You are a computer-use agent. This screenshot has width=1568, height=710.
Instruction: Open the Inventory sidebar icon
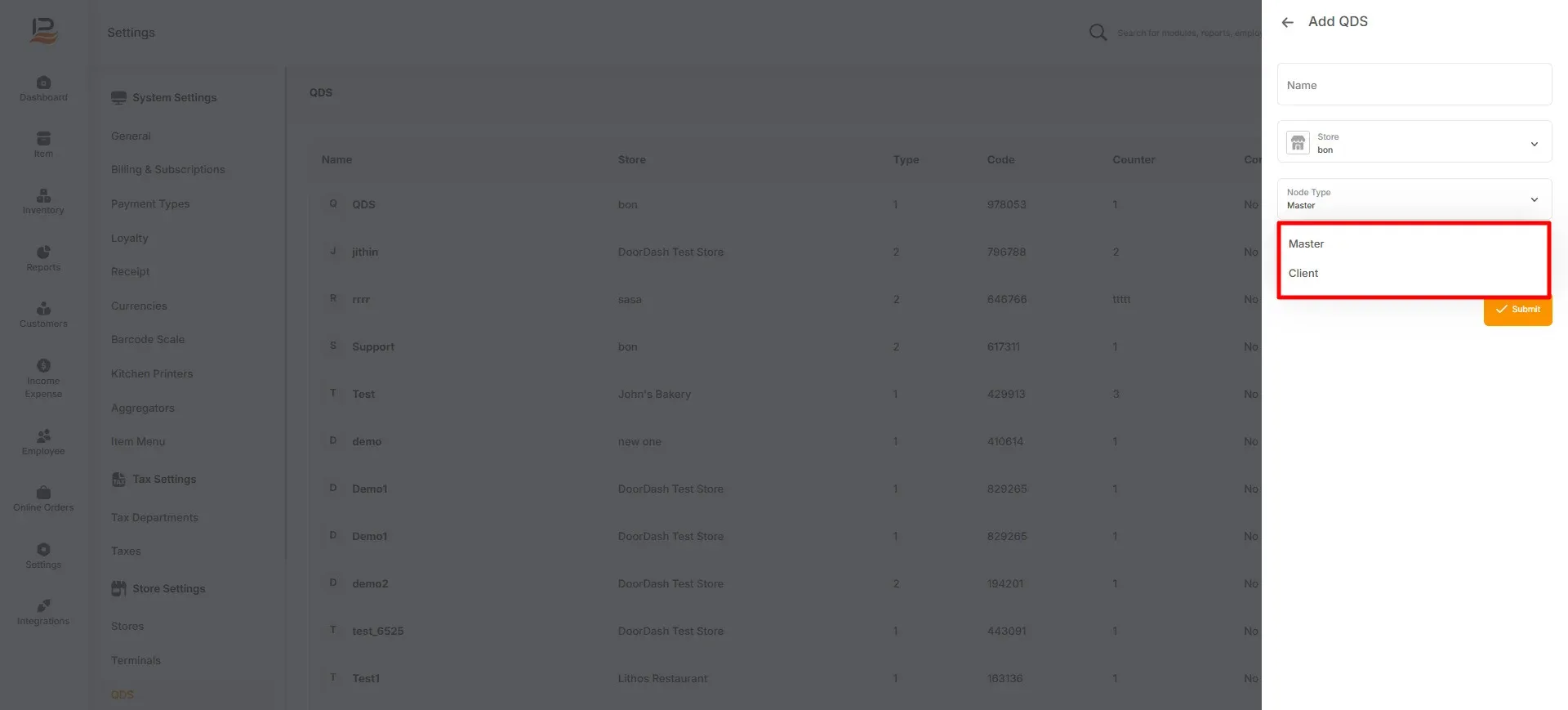(43, 195)
